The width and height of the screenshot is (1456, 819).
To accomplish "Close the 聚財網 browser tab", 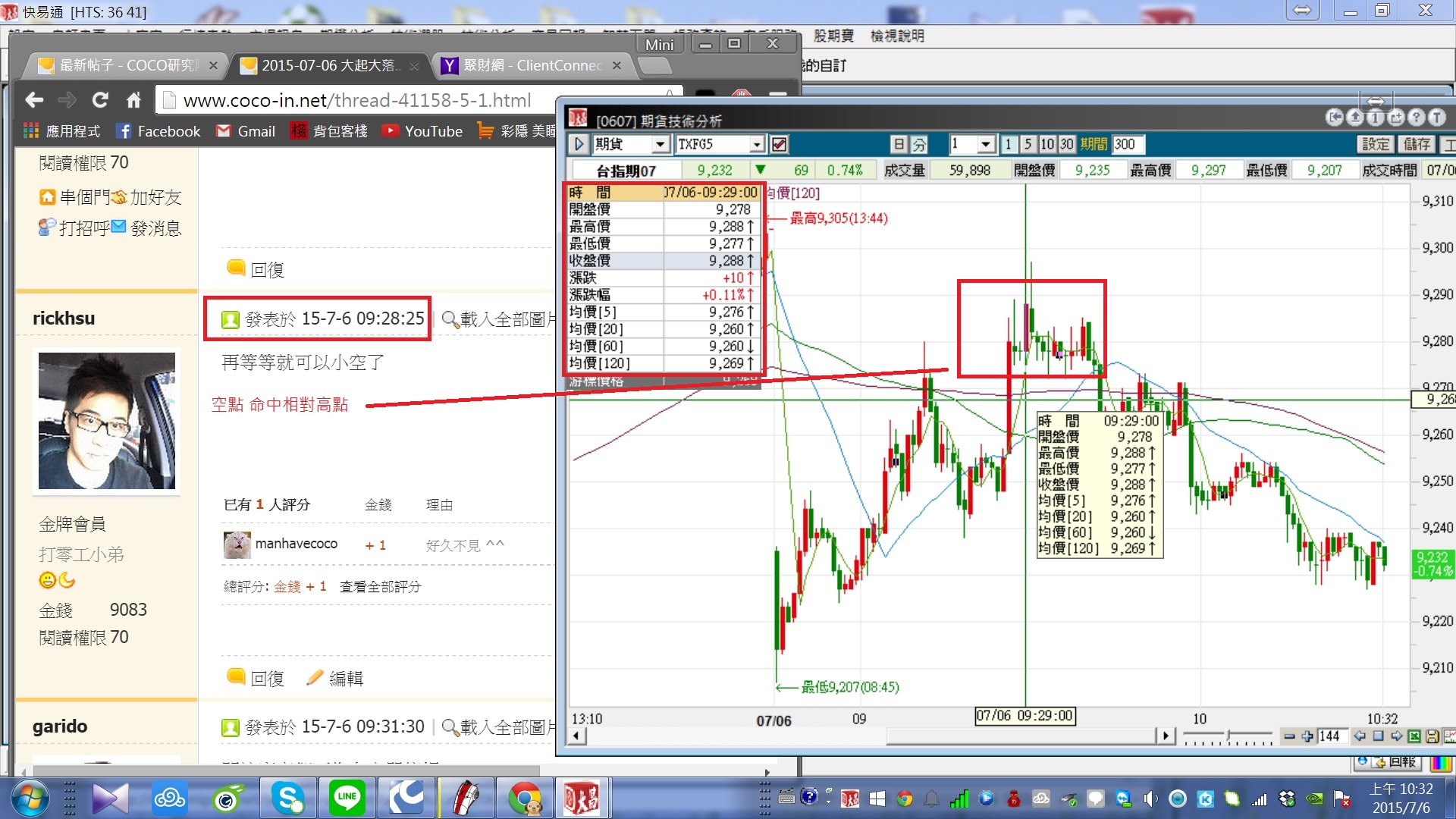I will (x=617, y=66).
